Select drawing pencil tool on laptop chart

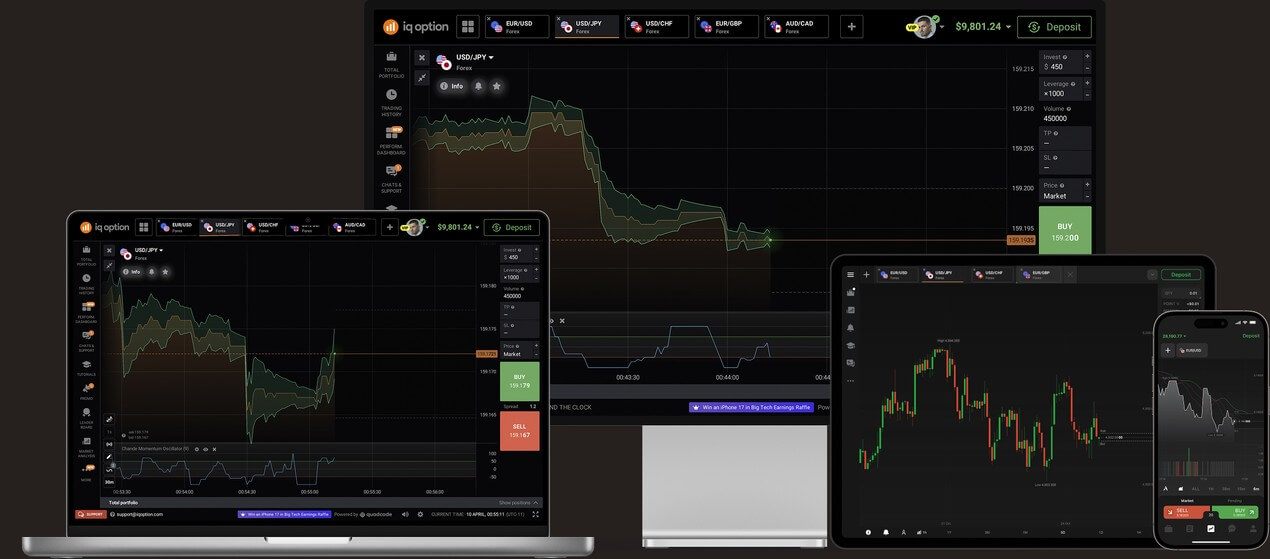click(x=109, y=456)
